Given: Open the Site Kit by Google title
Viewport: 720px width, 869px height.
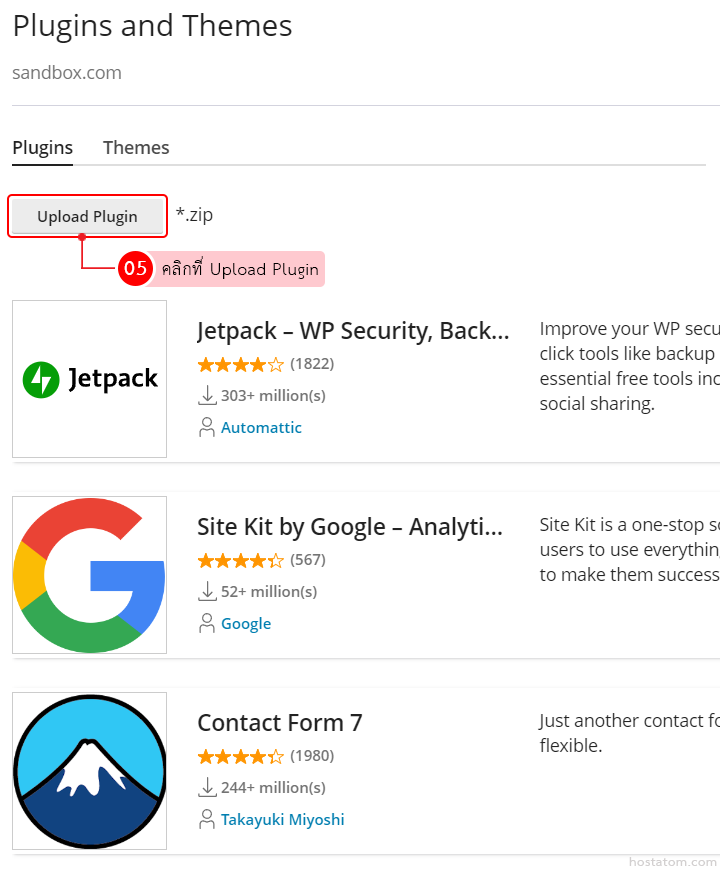Looking at the screenshot, I should click(350, 527).
